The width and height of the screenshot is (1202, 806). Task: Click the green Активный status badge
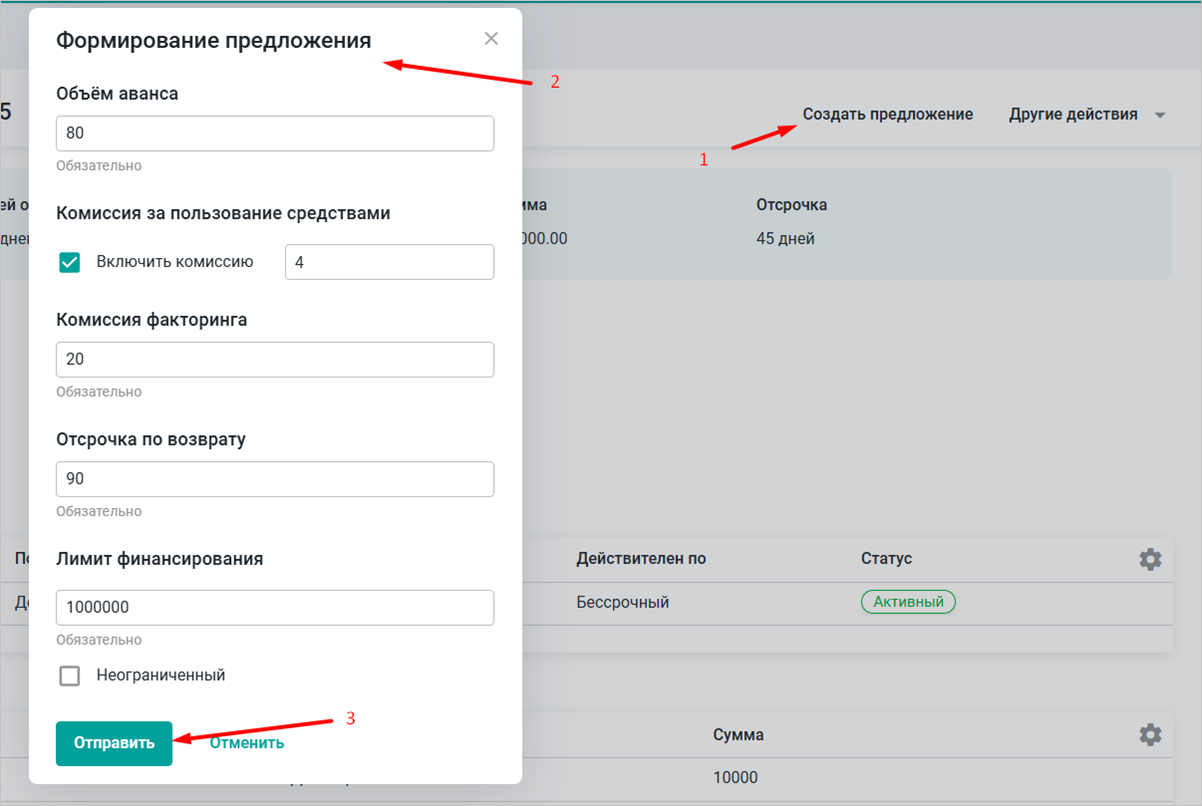pos(908,602)
